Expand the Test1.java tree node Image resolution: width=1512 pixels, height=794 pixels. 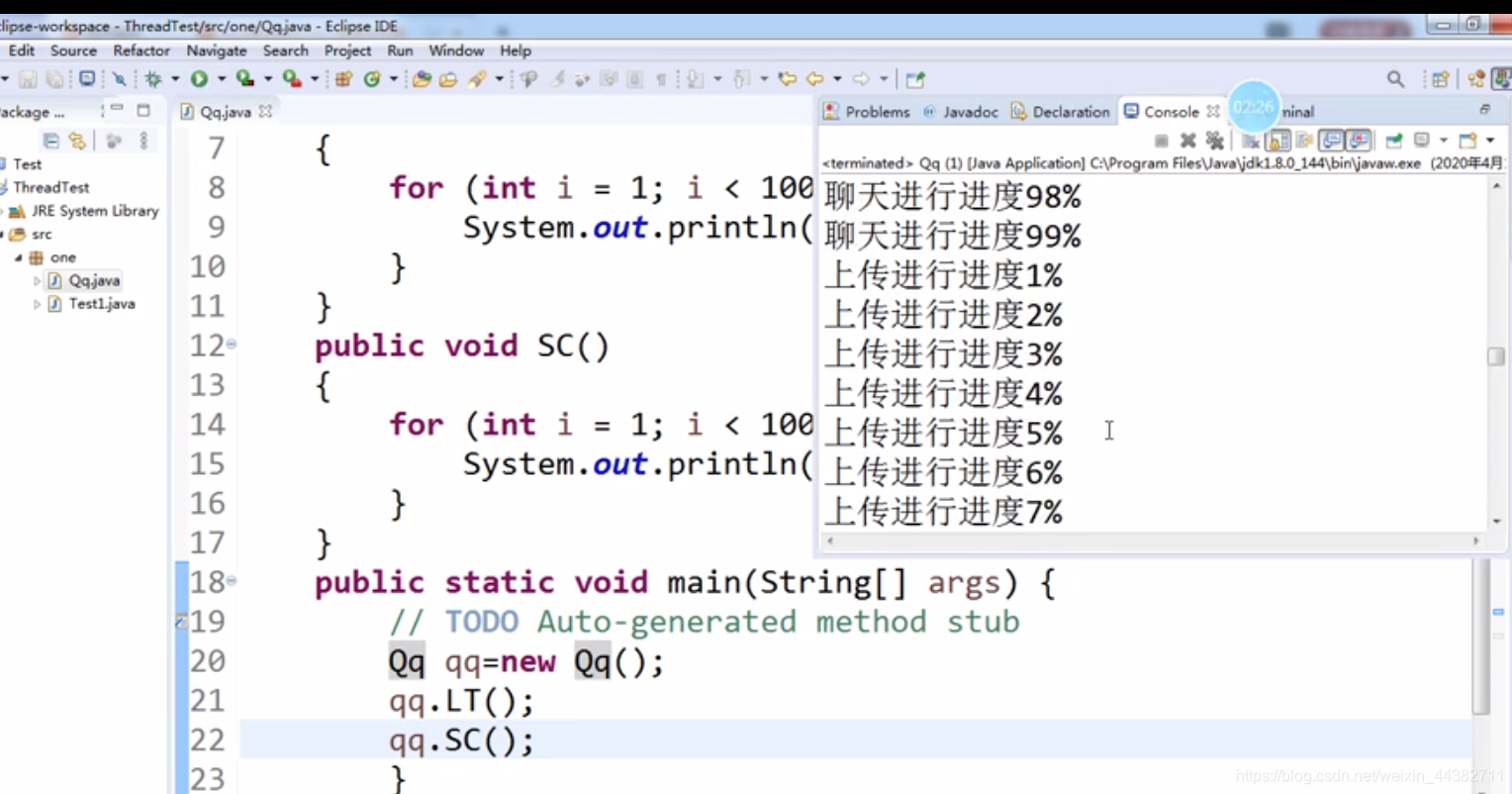click(38, 304)
